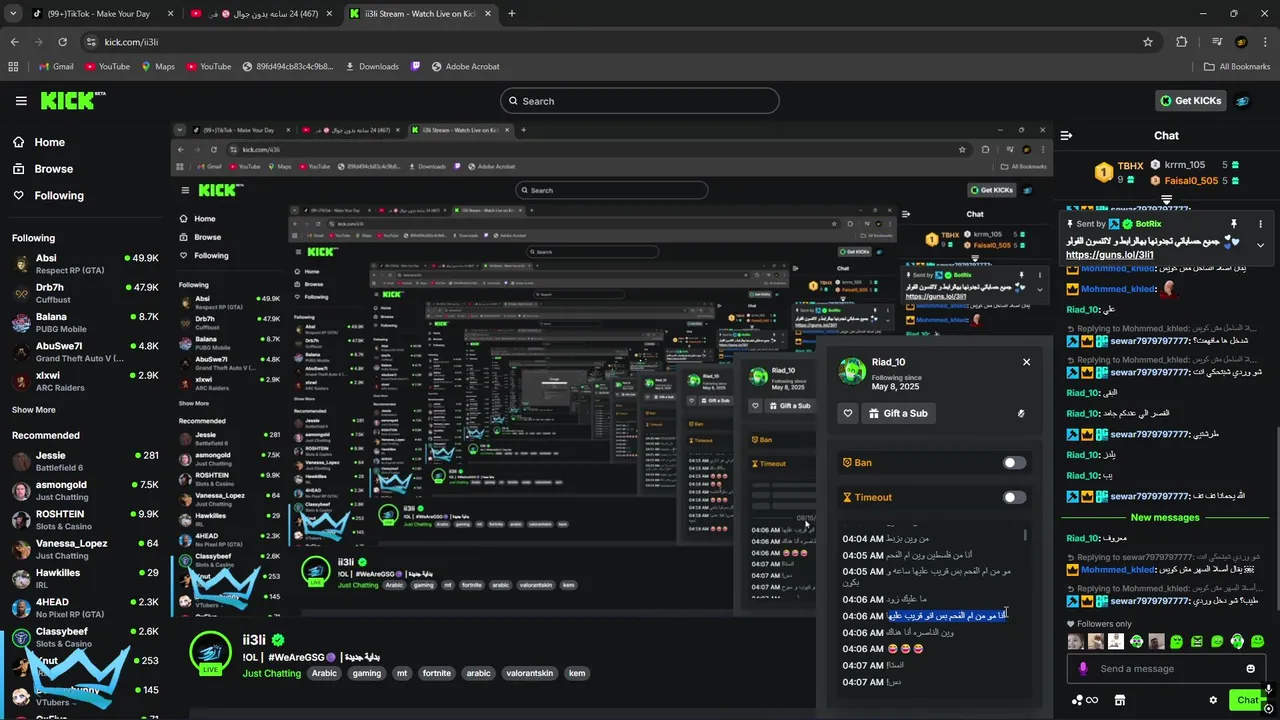
Task: Open the KICKs gifting icon below the message box
Action: pyautogui.click(x=1085, y=700)
